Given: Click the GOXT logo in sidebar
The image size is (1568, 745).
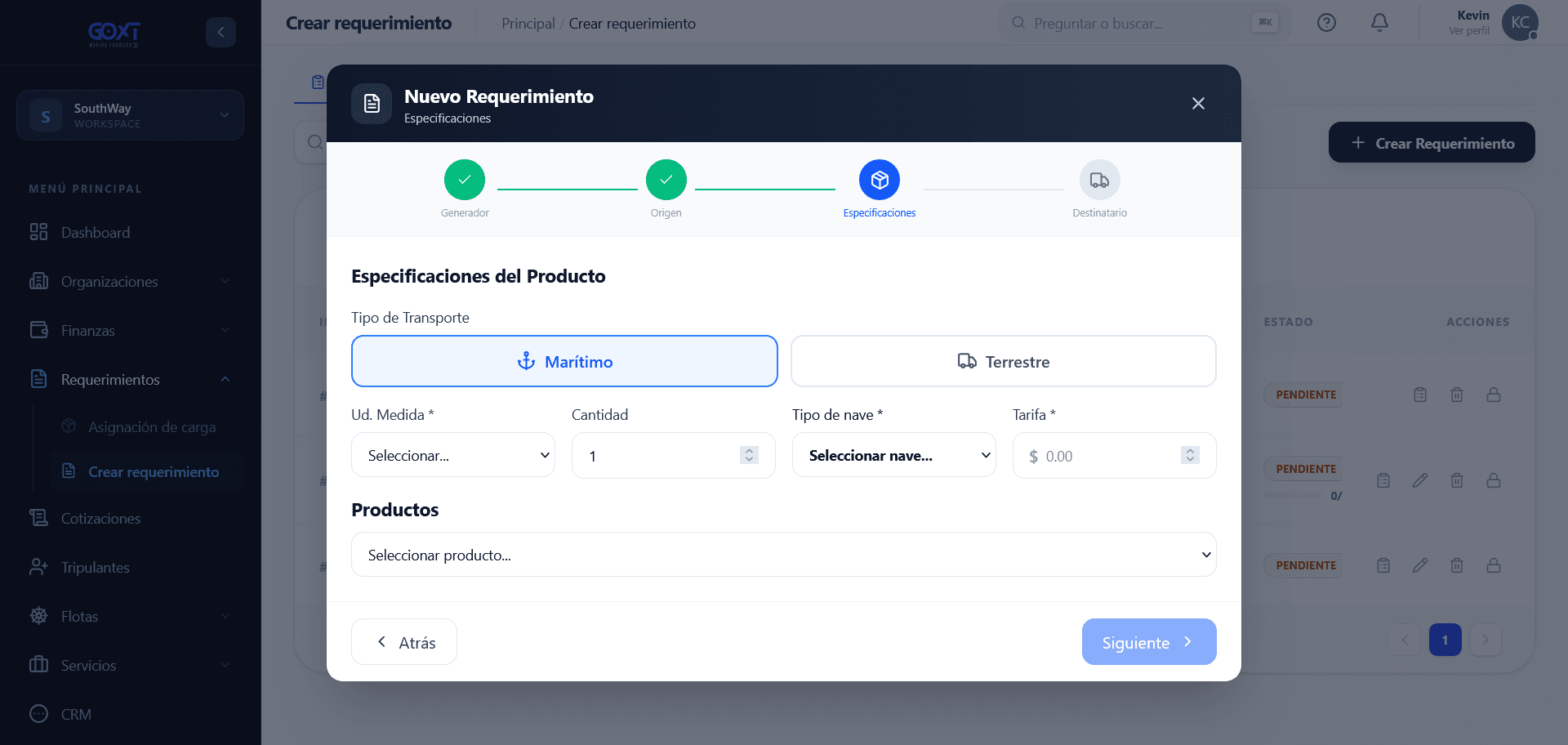Looking at the screenshot, I should [114, 33].
